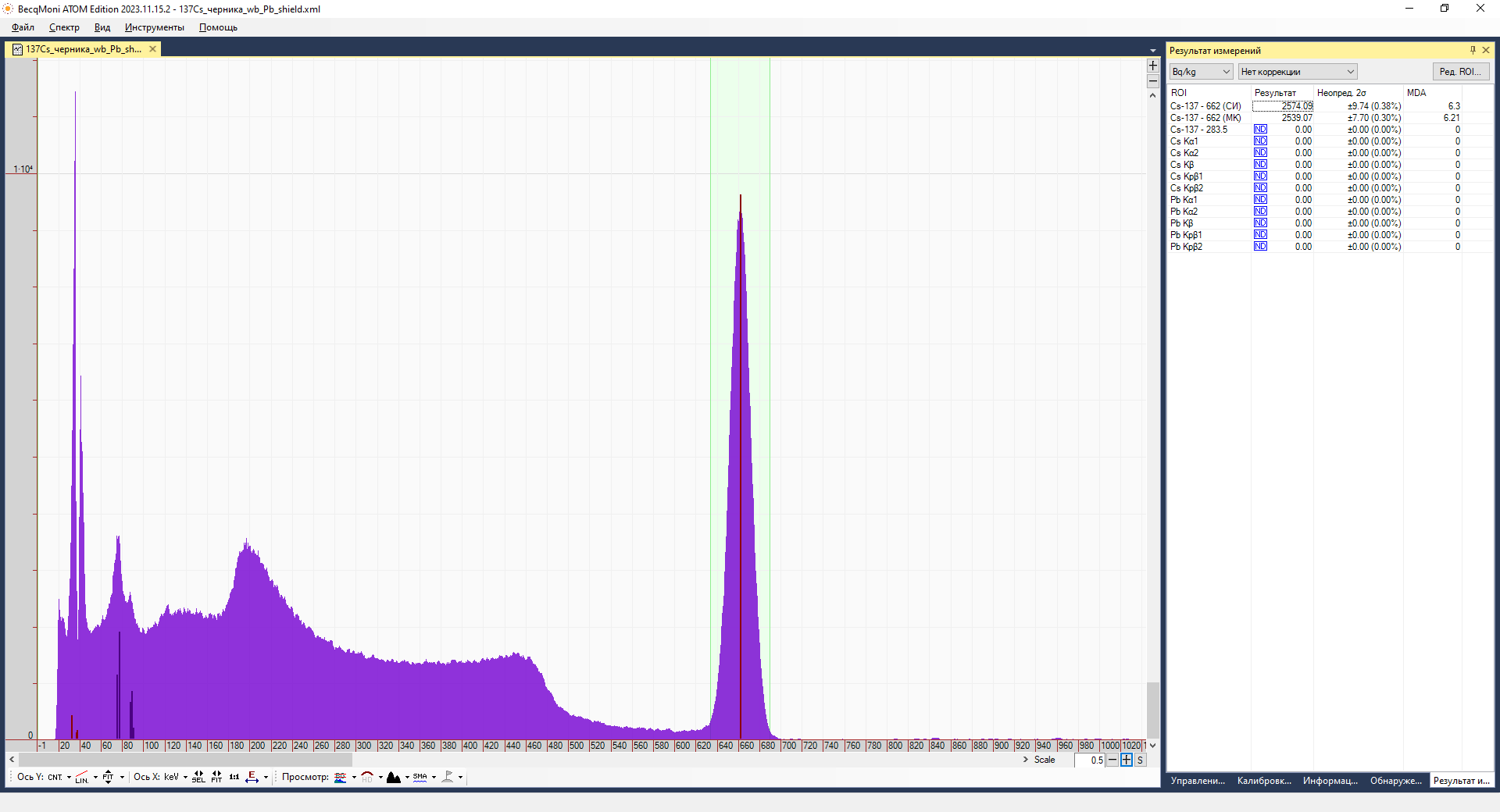Click the down arrow of the chart's vertical scrollbar
1500x812 pixels.
click(x=1153, y=745)
